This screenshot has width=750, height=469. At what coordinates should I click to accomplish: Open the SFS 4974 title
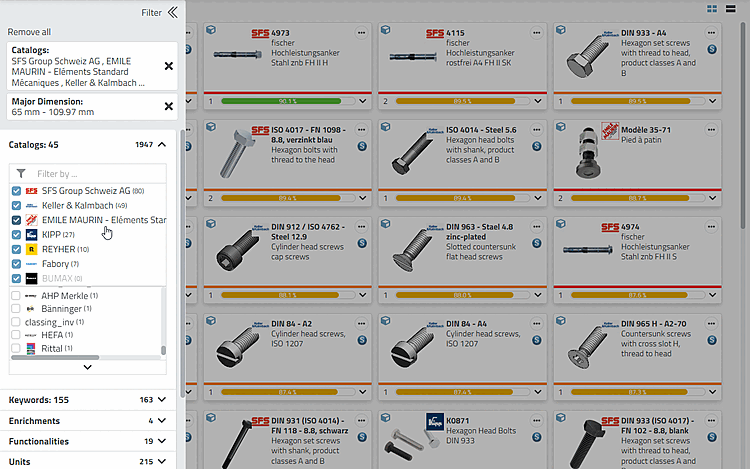pos(629,227)
